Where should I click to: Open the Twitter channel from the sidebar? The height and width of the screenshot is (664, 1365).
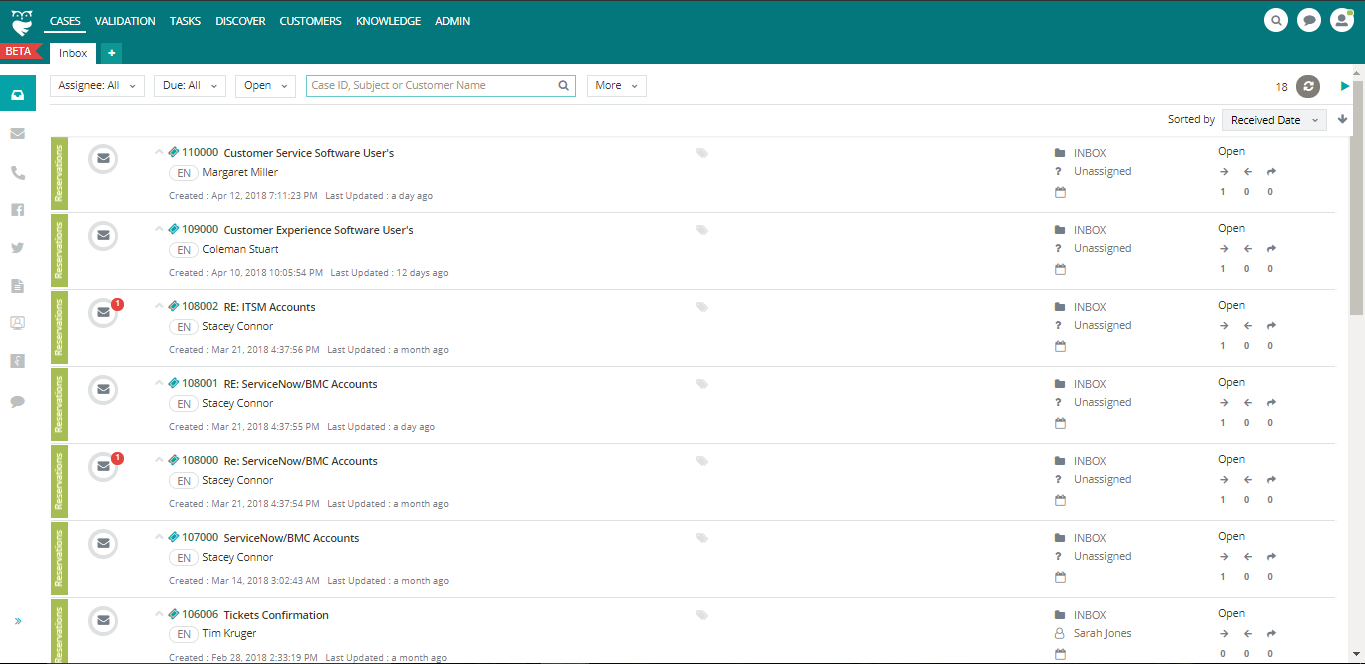coord(17,247)
